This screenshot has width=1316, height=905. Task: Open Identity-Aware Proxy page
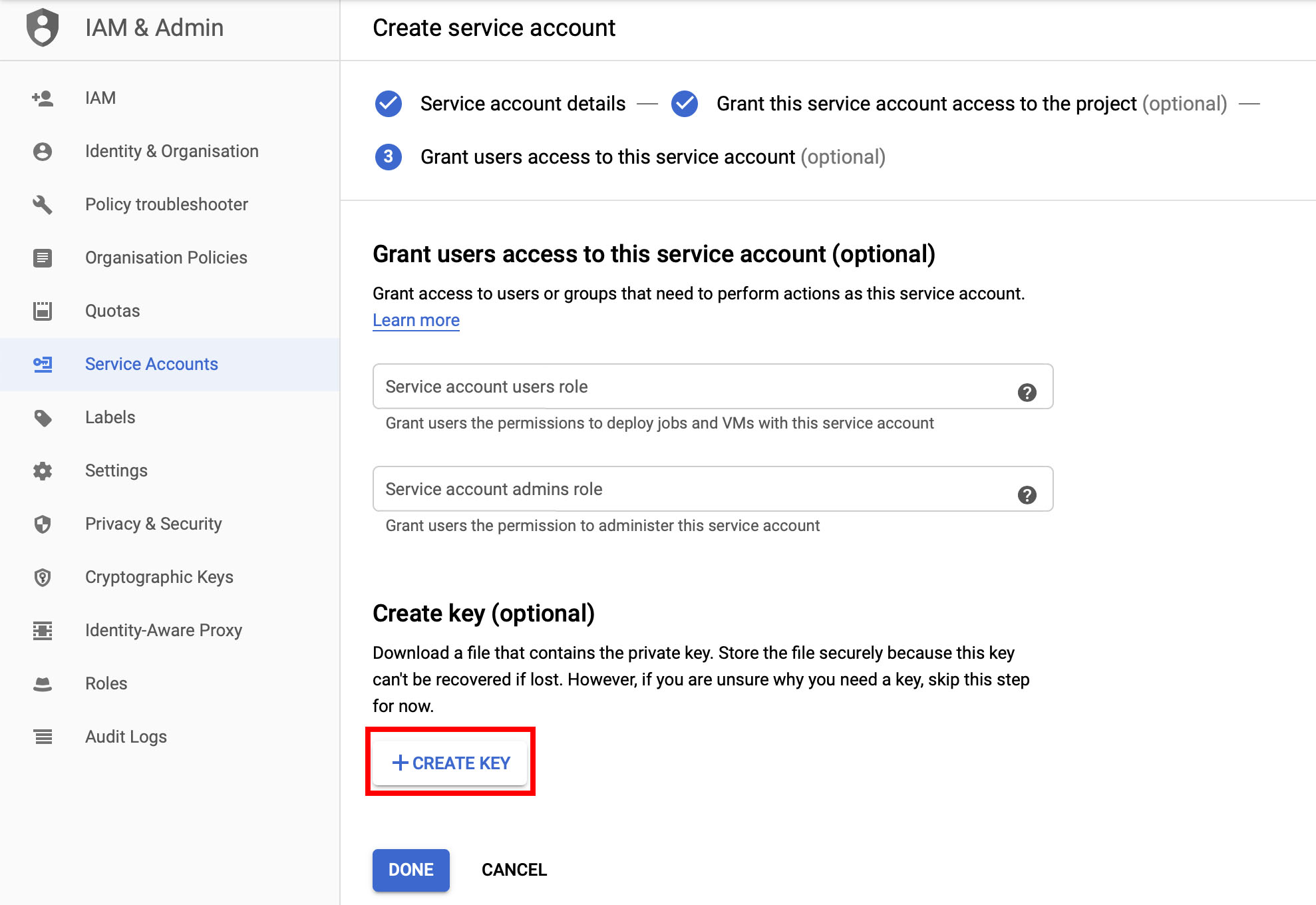(x=163, y=630)
